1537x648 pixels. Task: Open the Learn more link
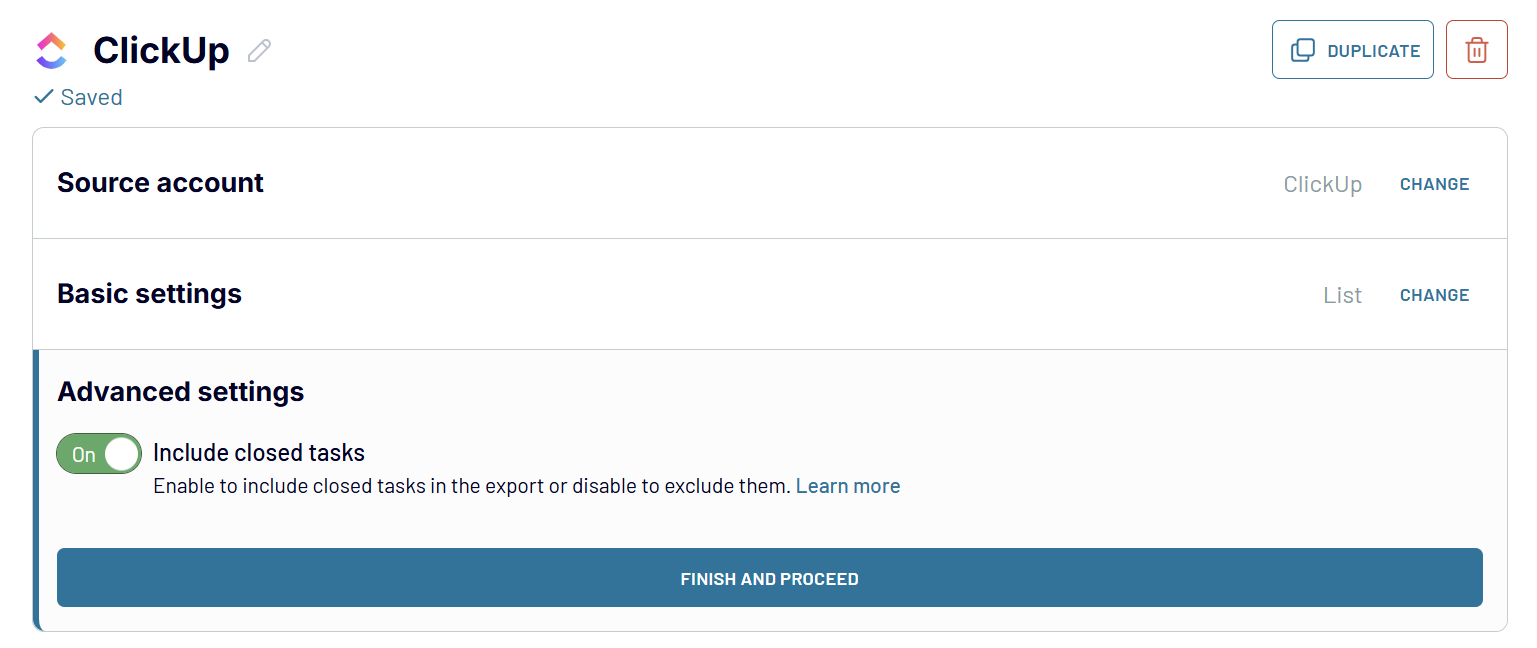847,486
